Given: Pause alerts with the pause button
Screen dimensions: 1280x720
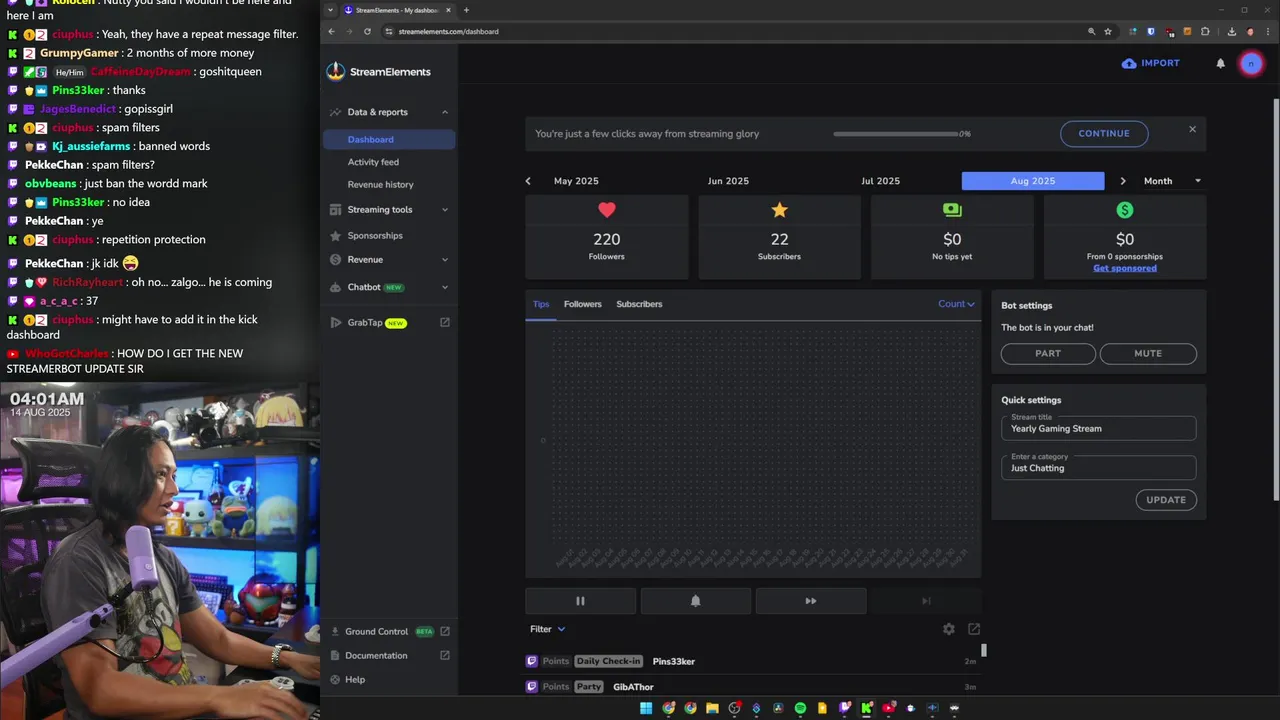Looking at the screenshot, I should (x=580, y=601).
